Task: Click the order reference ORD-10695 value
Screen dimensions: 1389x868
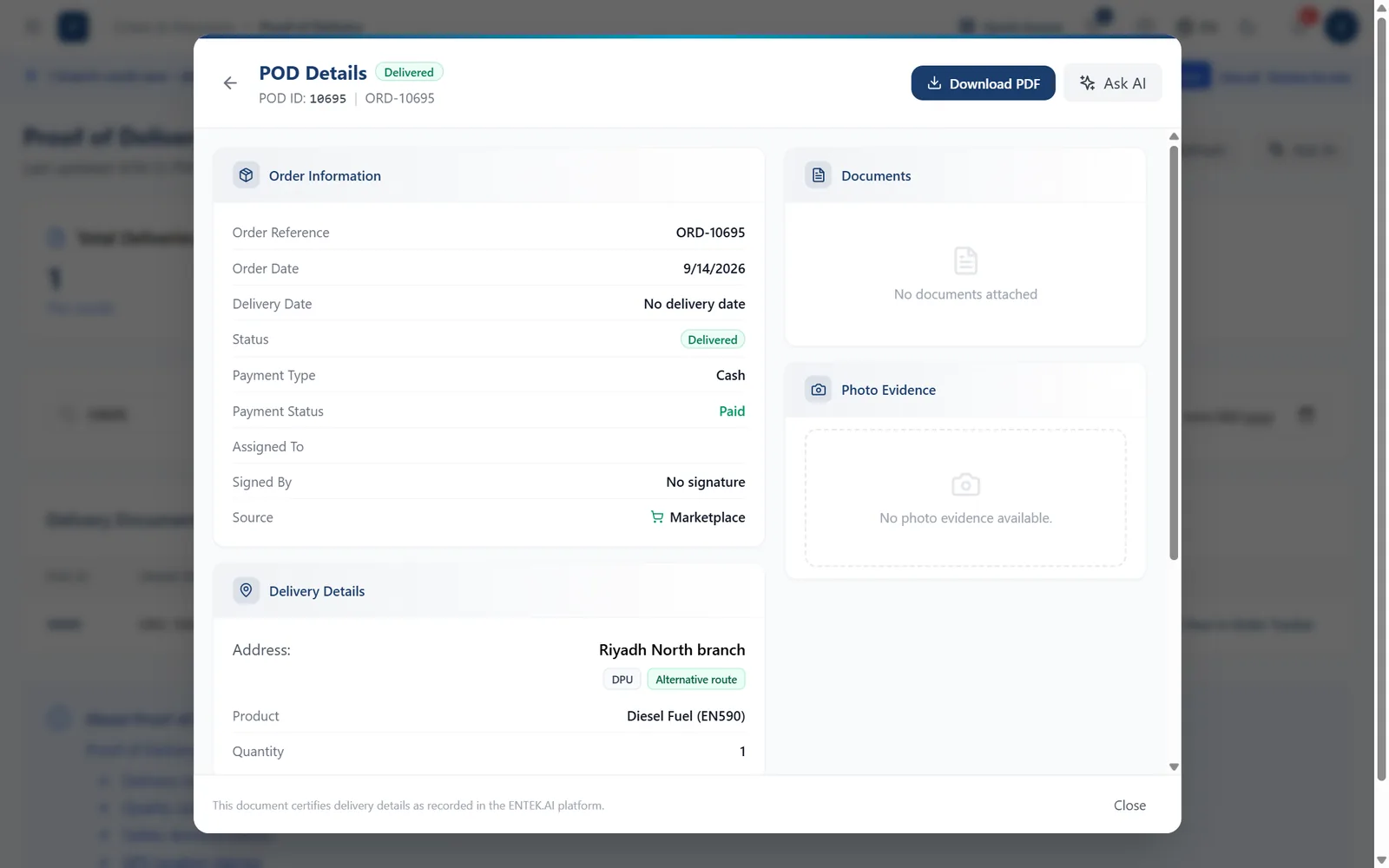Action: (x=710, y=233)
